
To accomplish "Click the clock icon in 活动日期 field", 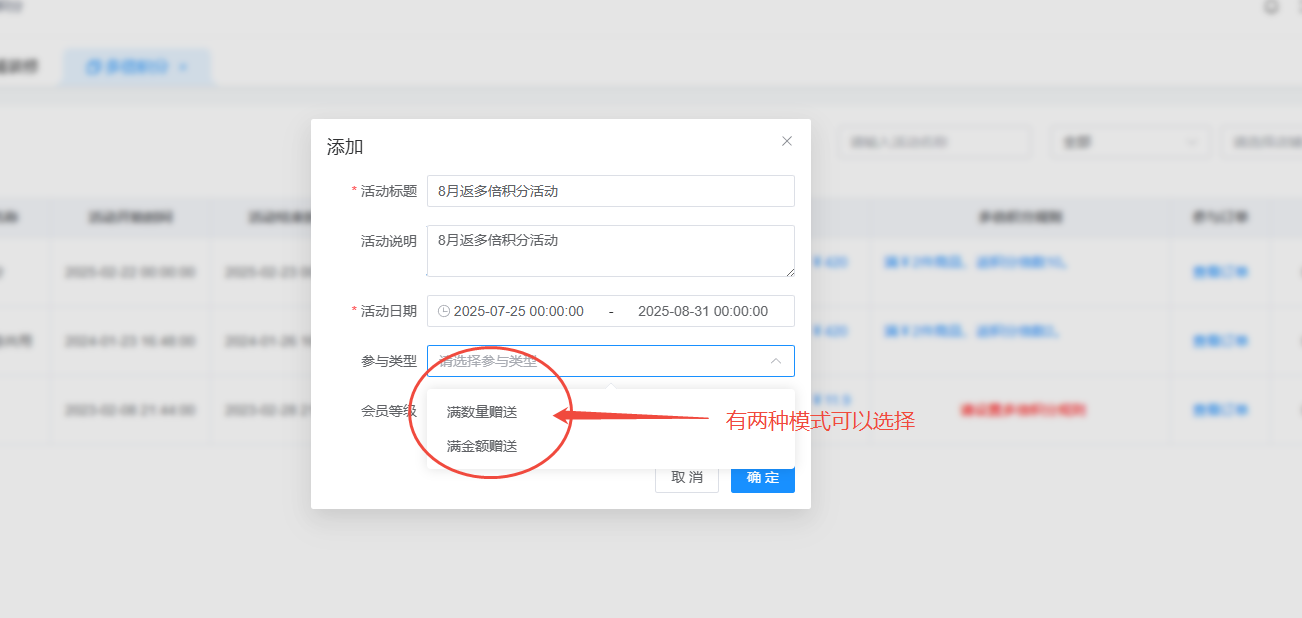I will point(444,311).
